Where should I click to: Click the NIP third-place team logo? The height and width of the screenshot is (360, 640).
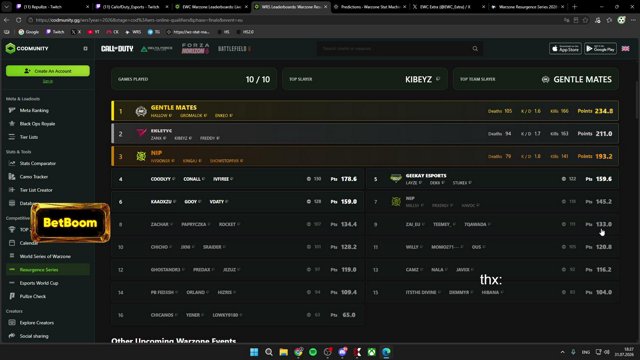tap(141, 156)
